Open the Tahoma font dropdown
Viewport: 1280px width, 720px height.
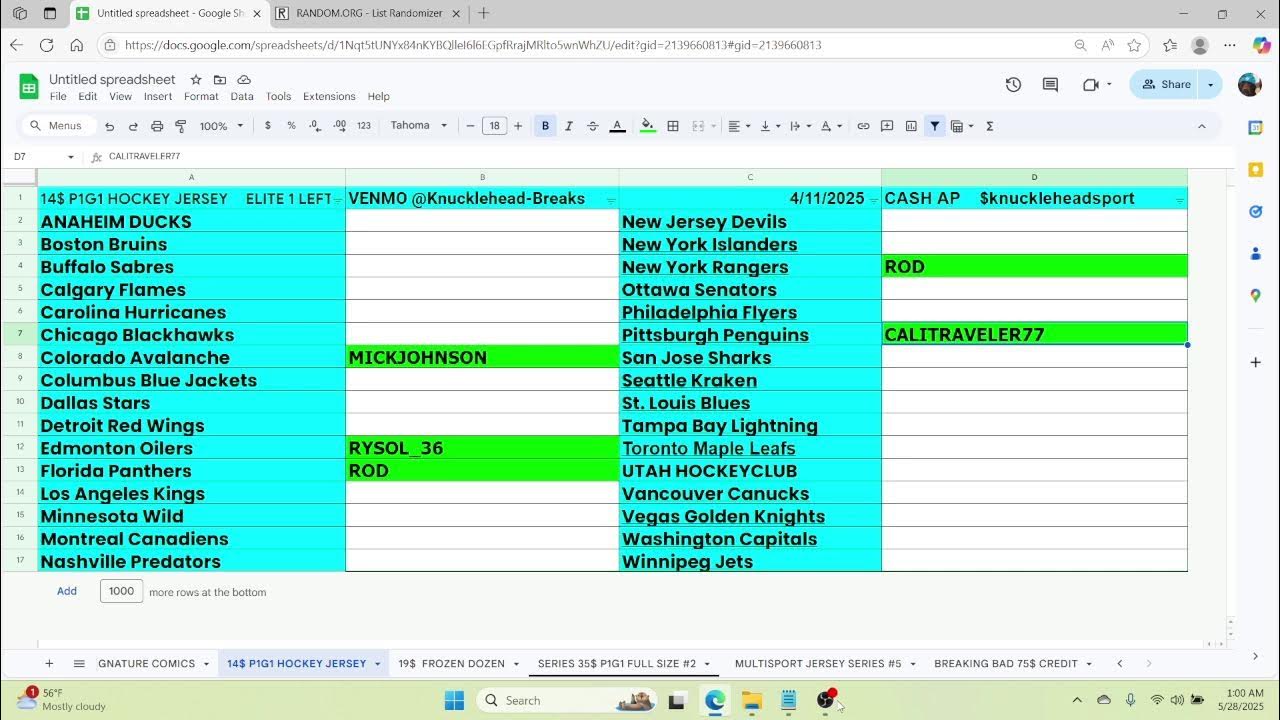coord(418,126)
